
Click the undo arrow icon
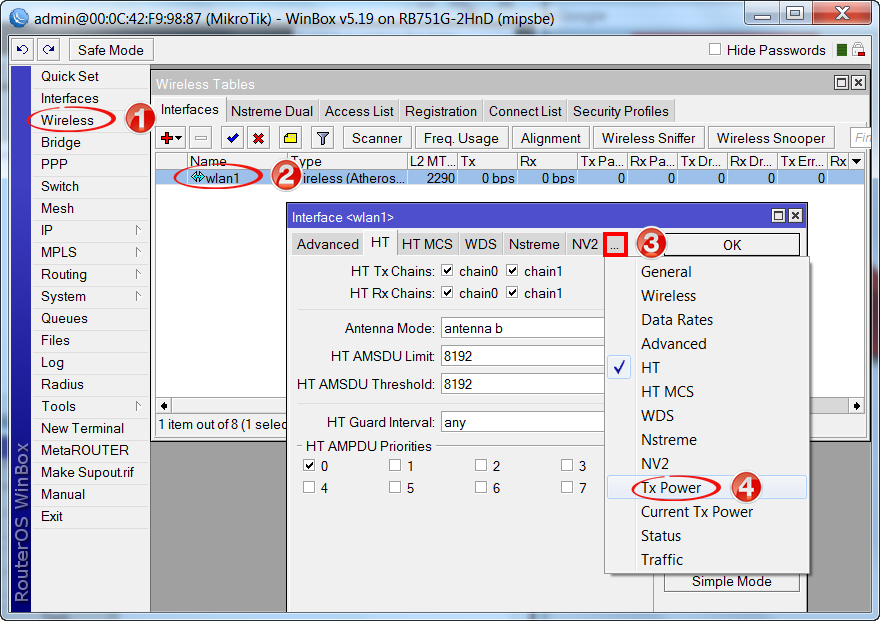[x=22, y=50]
